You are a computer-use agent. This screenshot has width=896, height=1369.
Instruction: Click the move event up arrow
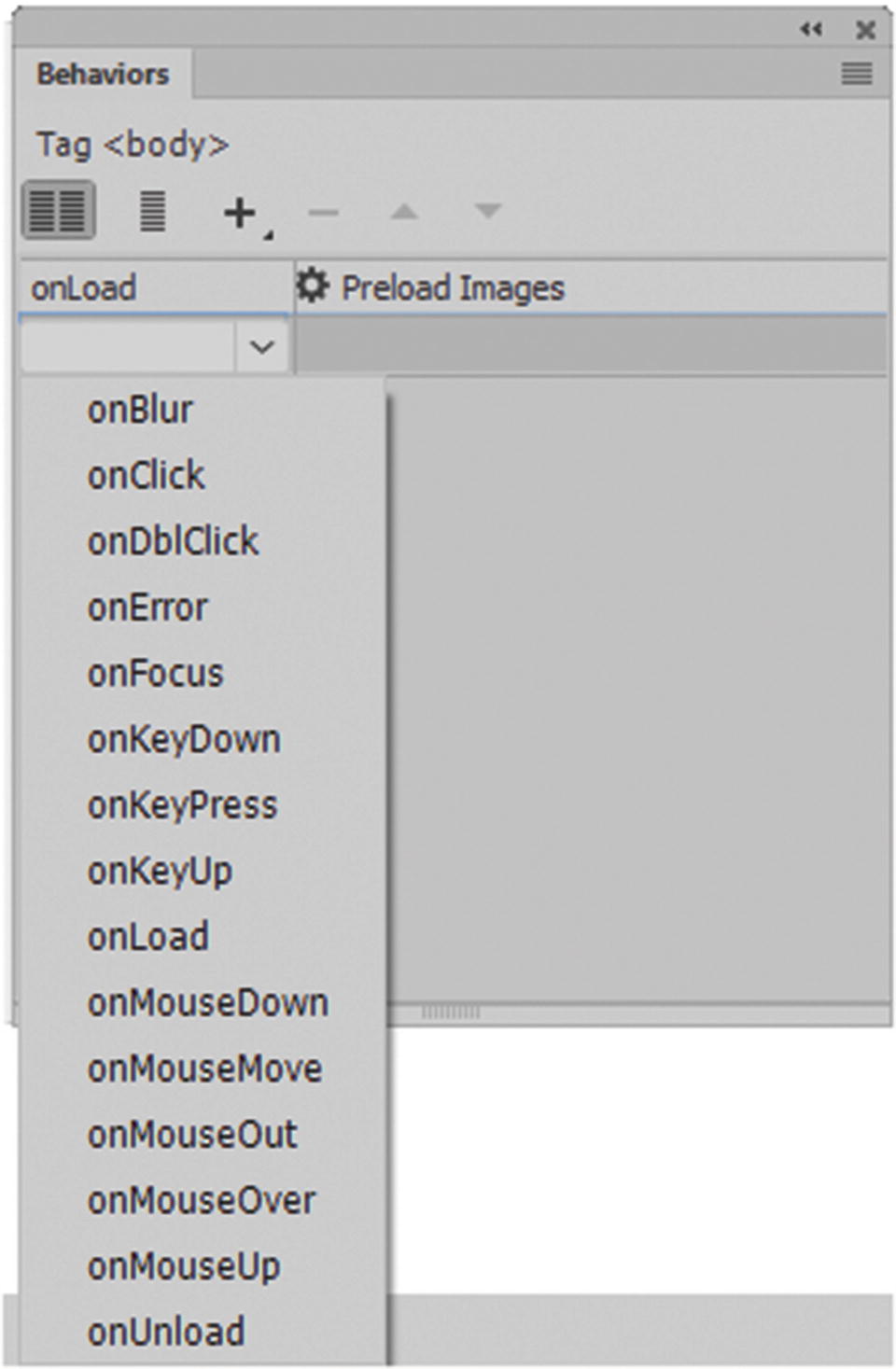[403, 212]
